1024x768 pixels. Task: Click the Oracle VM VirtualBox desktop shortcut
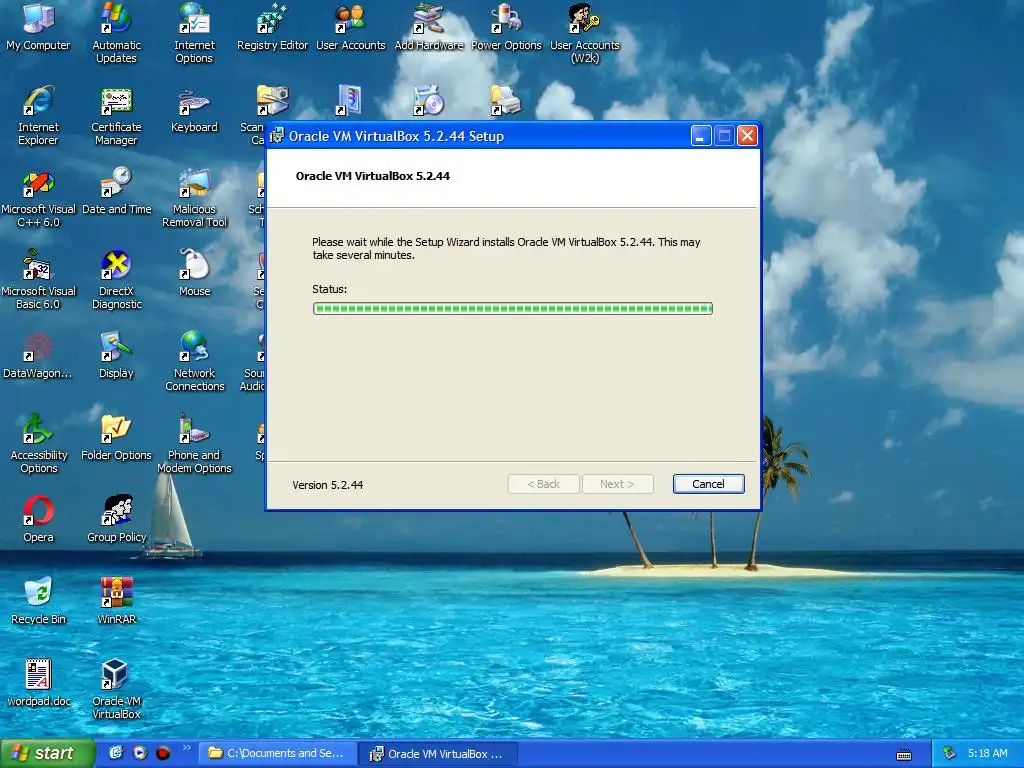116,689
